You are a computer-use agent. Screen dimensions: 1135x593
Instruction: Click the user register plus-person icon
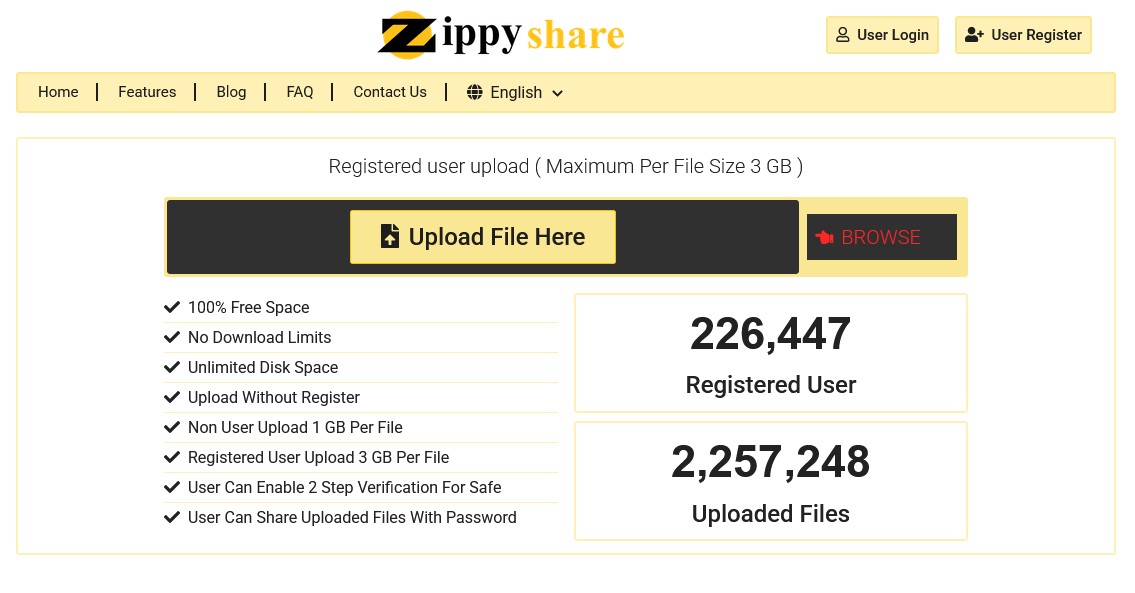(974, 35)
